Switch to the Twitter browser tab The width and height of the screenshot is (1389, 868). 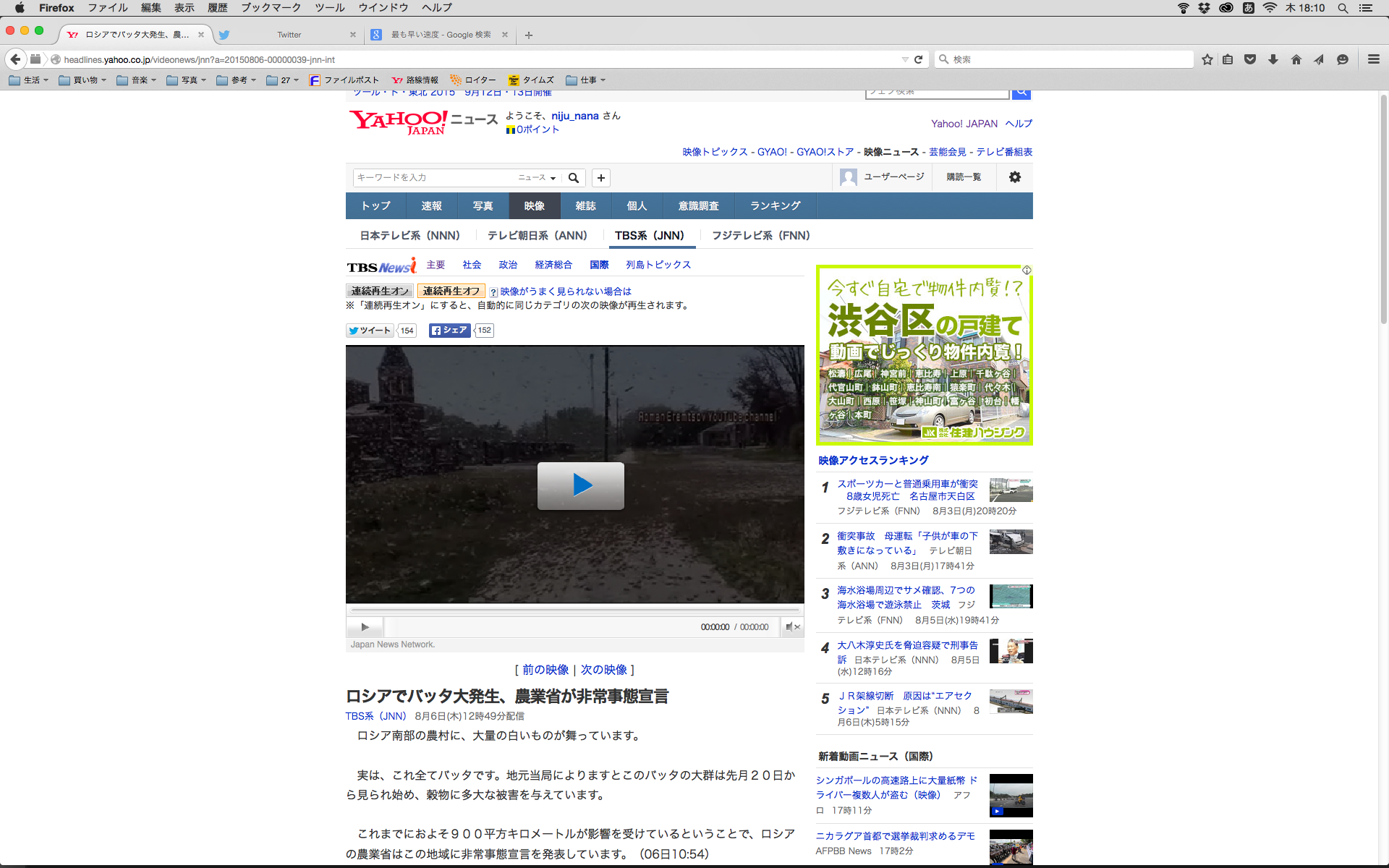289,35
